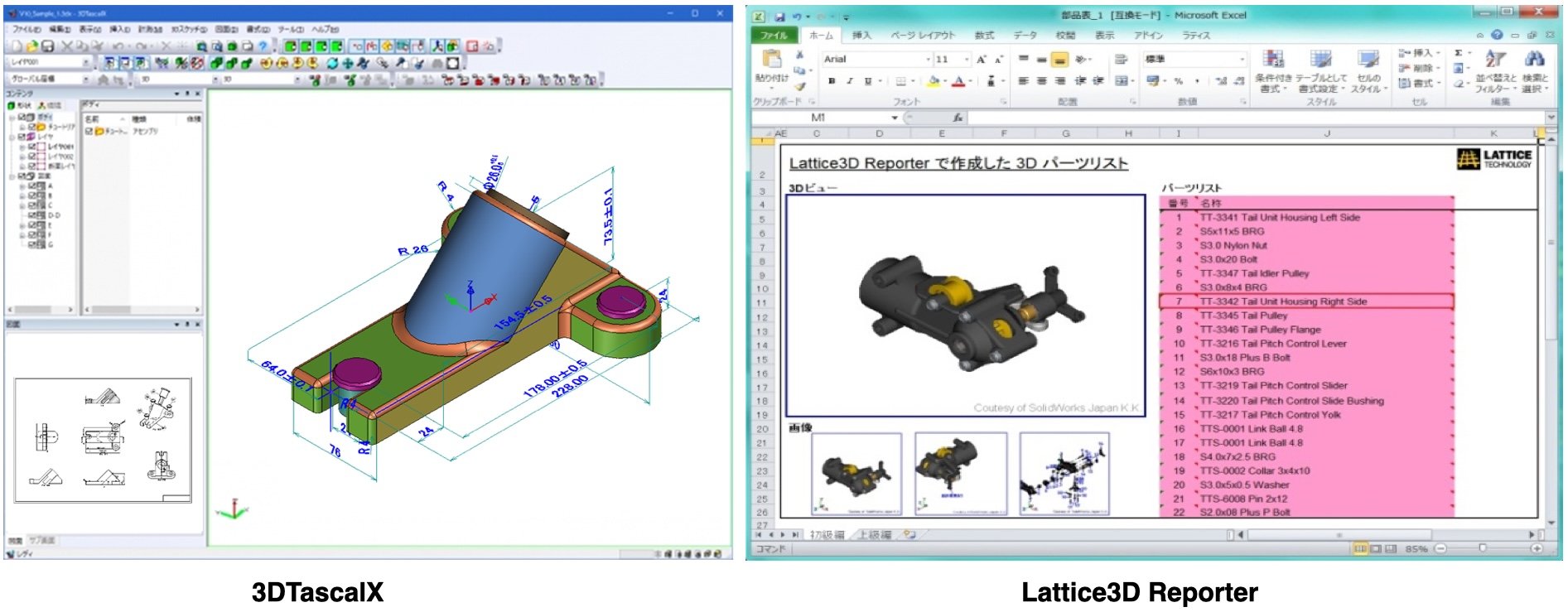Collapse the ボディ tree node

(x=12, y=118)
